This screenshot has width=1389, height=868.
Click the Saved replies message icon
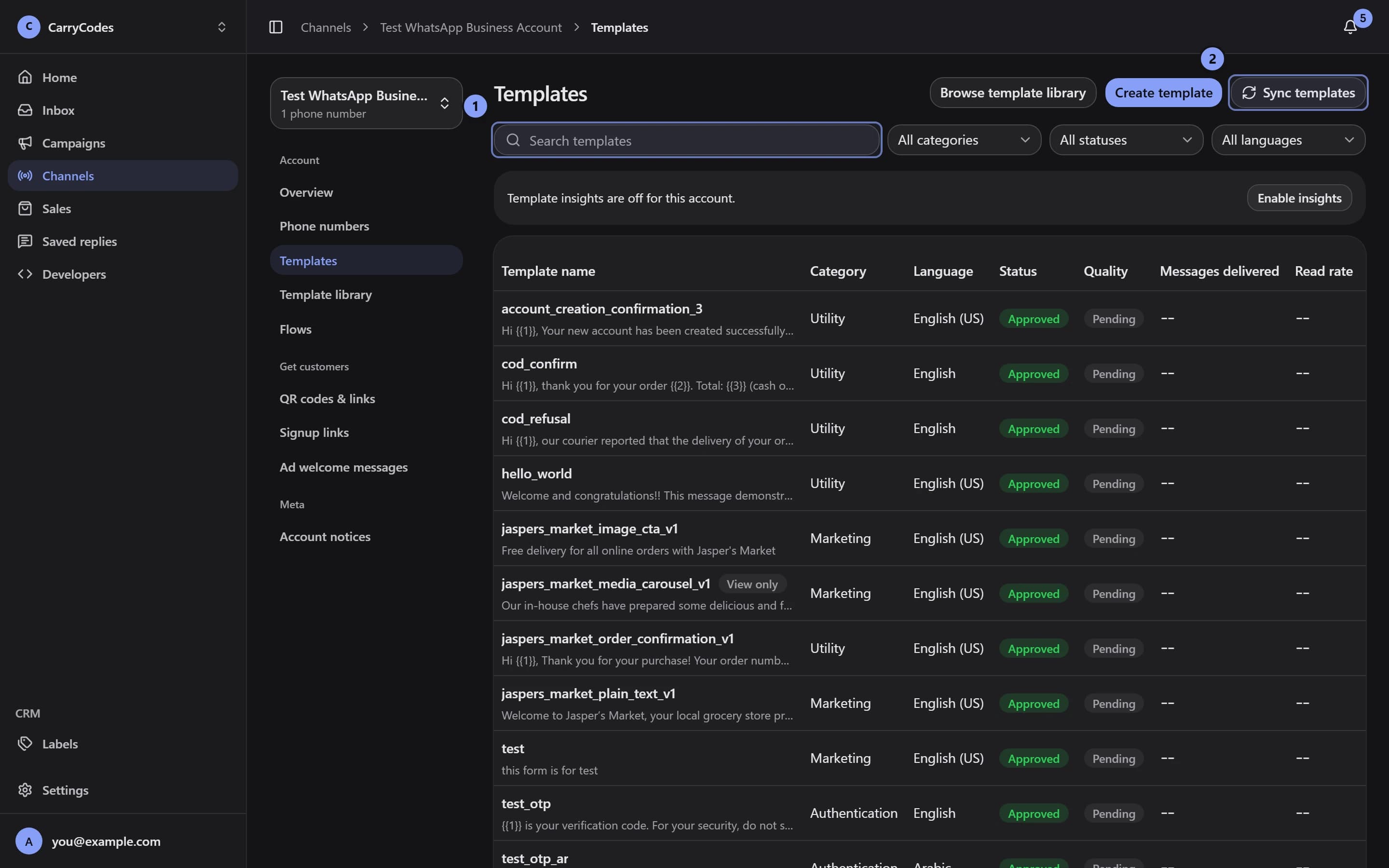[x=25, y=241]
